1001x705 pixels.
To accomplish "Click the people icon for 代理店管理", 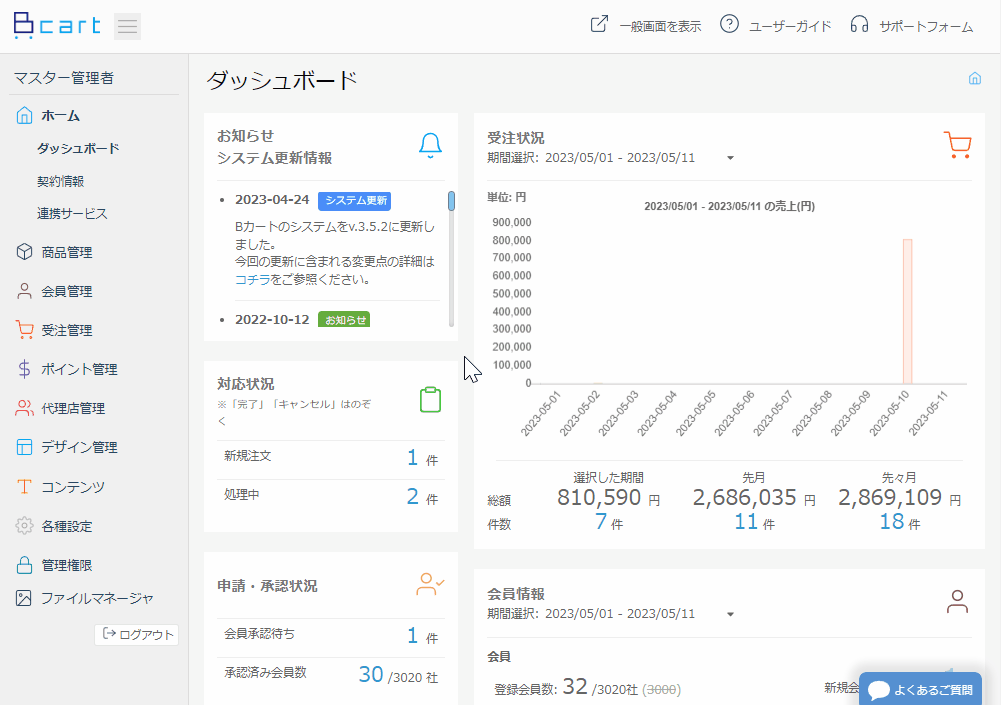I will pos(24,408).
